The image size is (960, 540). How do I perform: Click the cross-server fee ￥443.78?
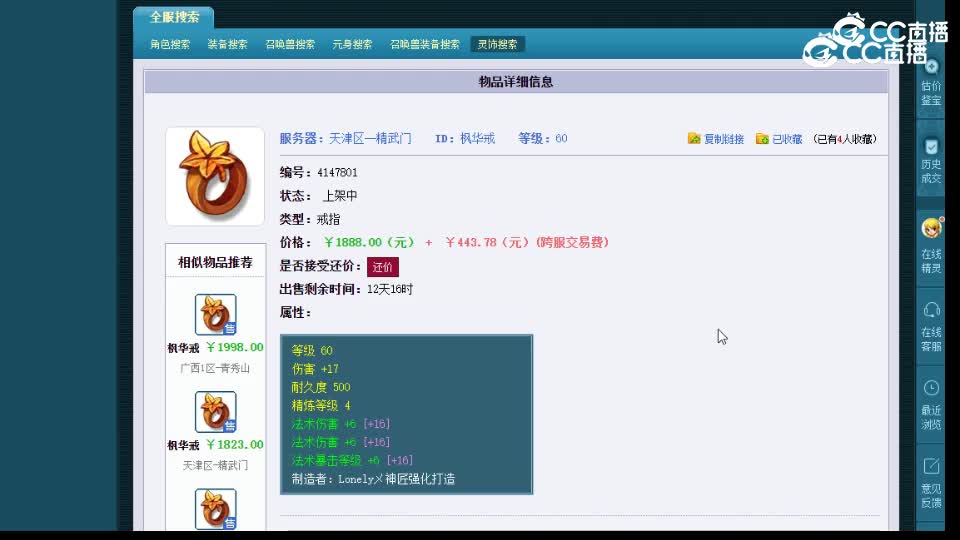click(x=470, y=242)
